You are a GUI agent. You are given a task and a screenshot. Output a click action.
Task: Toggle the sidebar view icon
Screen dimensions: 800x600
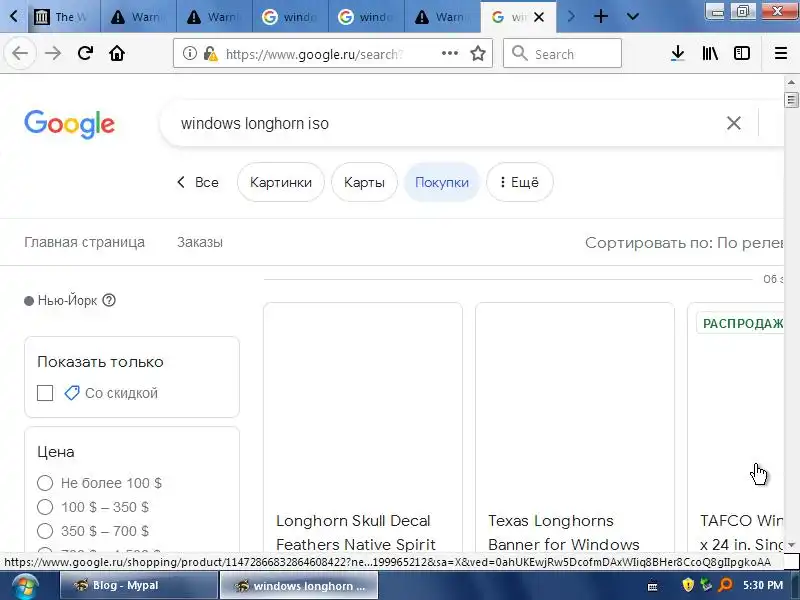pyautogui.click(x=742, y=53)
